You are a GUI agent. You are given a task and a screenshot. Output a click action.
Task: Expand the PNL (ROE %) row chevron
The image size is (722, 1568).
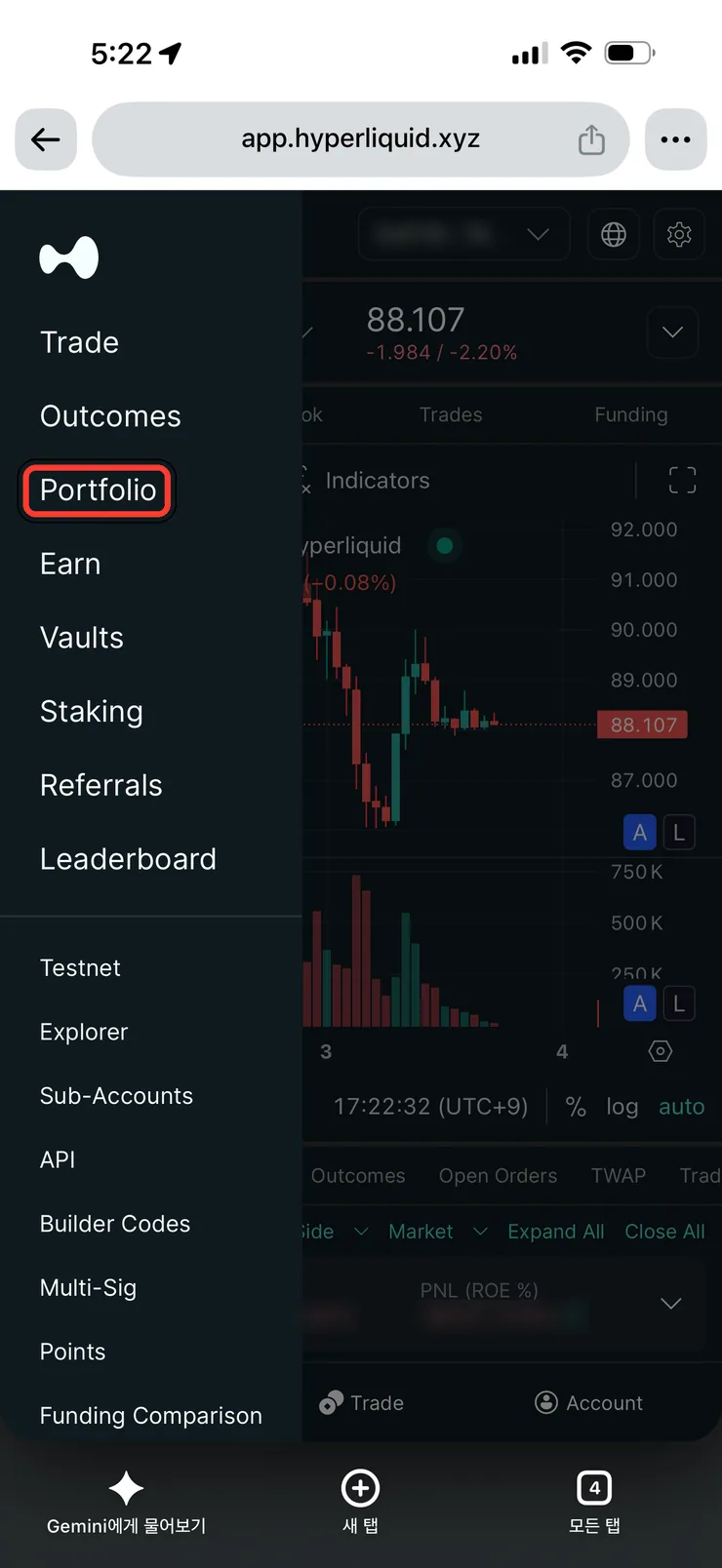pyautogui.click(x=671, y=1304)
